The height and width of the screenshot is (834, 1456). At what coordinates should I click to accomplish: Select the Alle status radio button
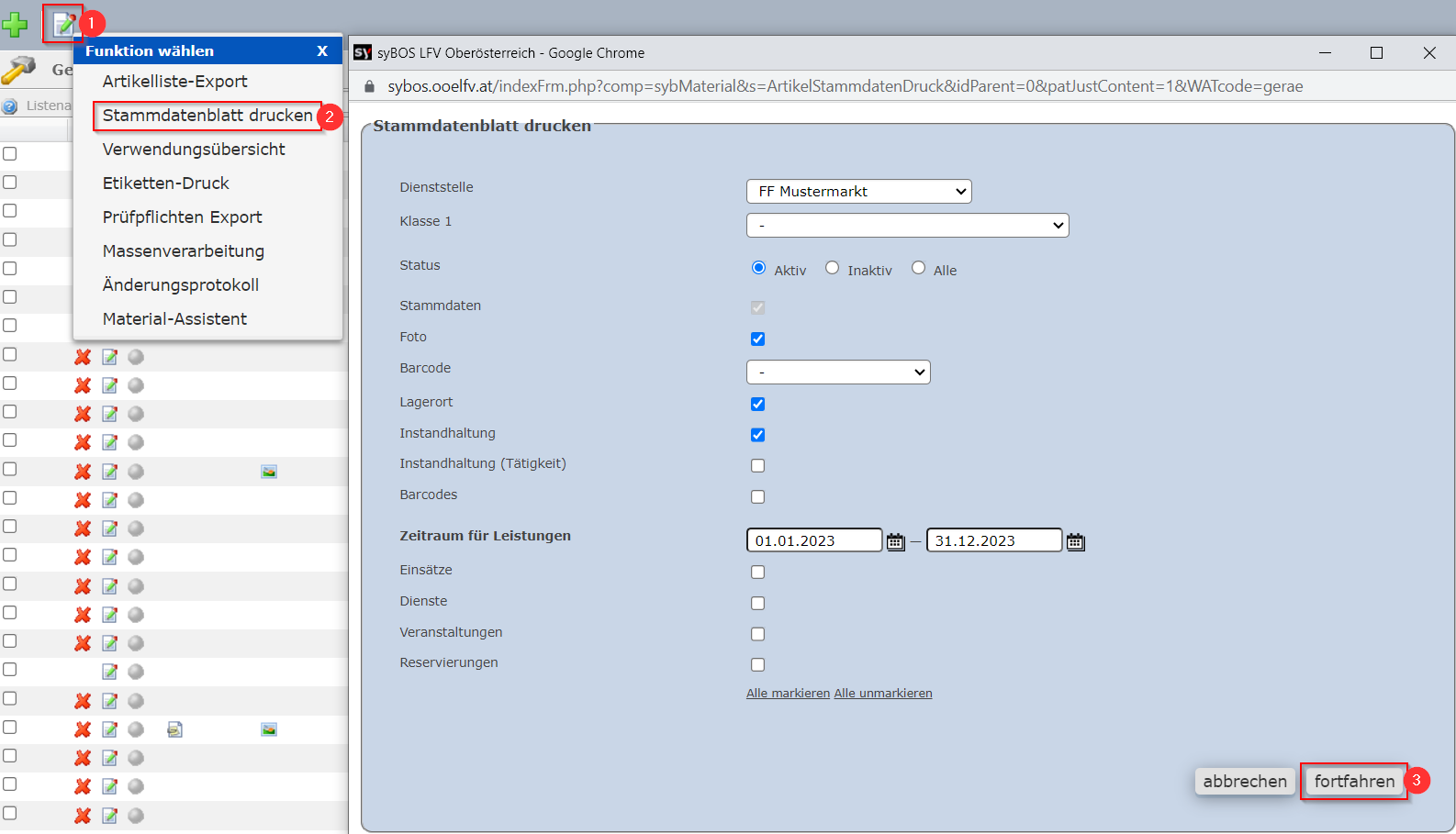click(x=918, y=268)
